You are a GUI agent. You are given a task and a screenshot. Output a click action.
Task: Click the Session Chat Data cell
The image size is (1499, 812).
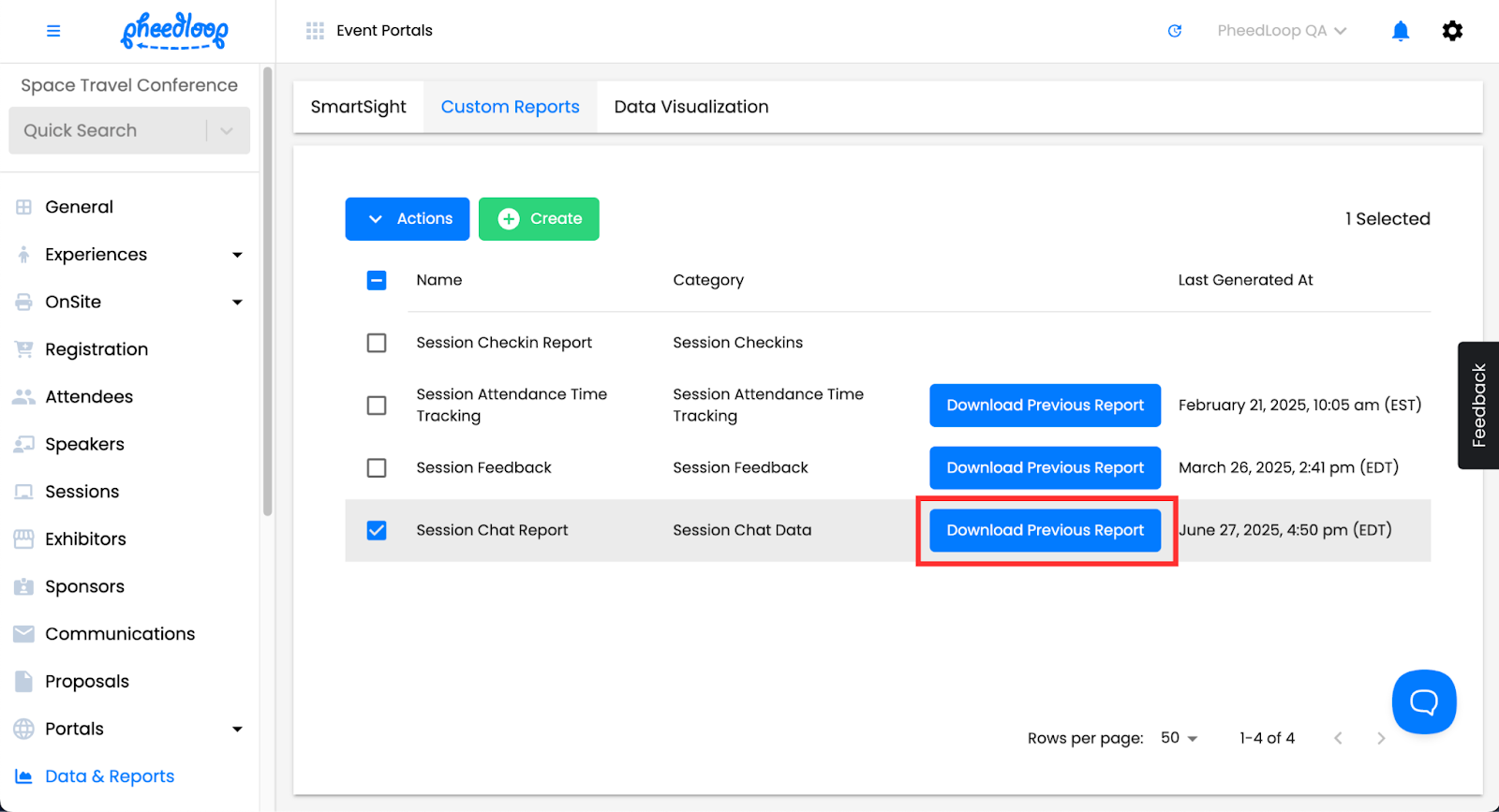(x=742, y=530)
